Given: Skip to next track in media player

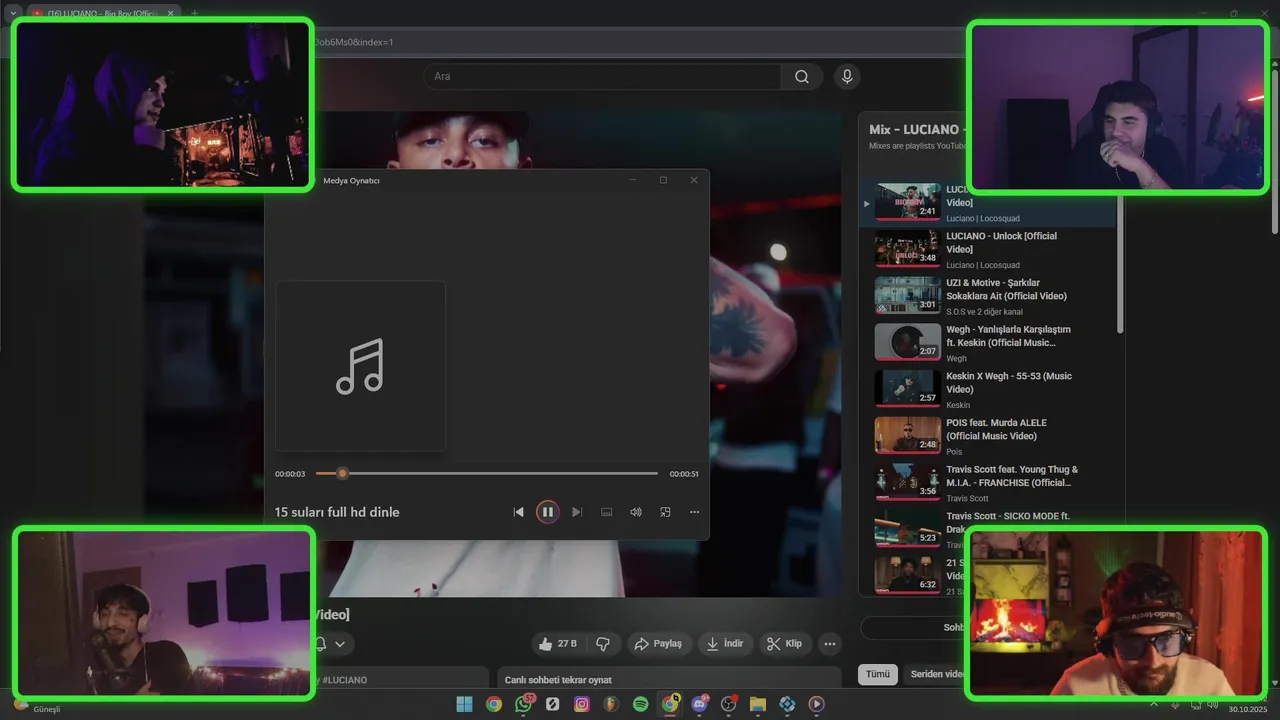Looking at the screenshot, I should (577, 512).
